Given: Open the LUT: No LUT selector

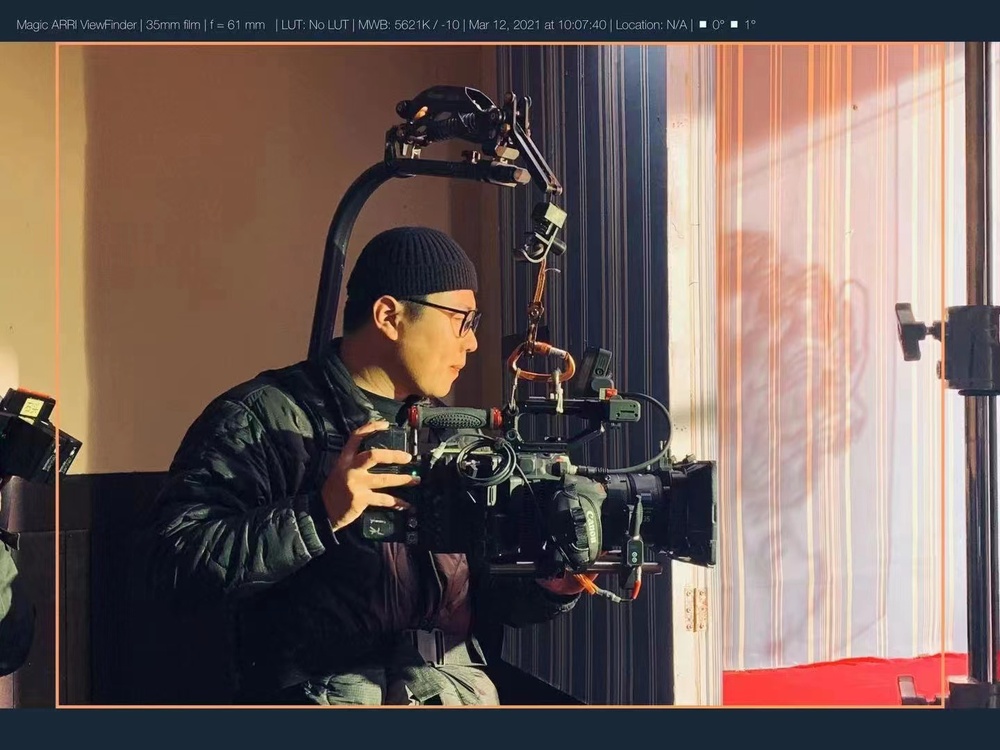Looking at the screenshot, I should tap(315, 24).
